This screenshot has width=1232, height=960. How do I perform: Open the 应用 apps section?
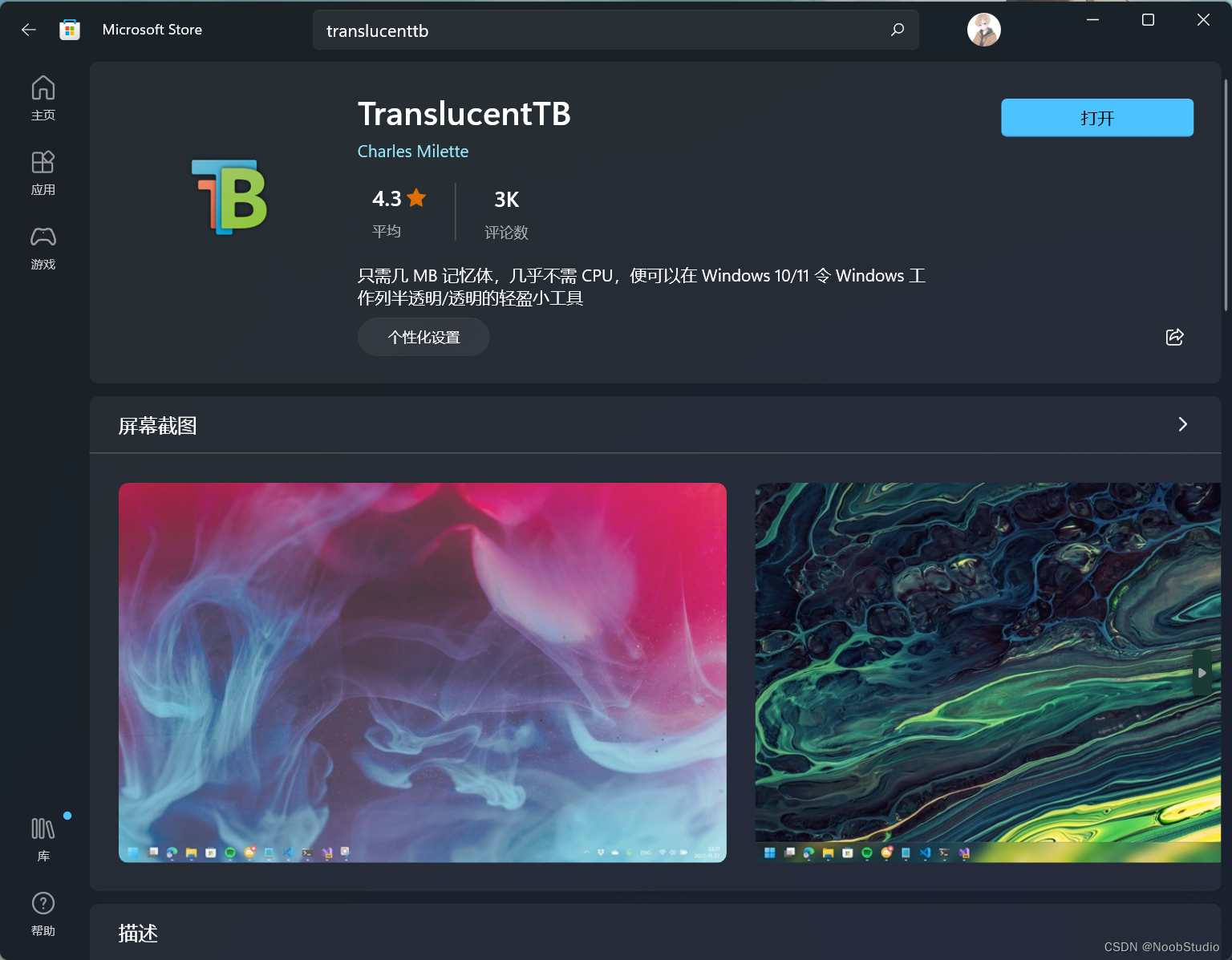(x=43, y=172)
